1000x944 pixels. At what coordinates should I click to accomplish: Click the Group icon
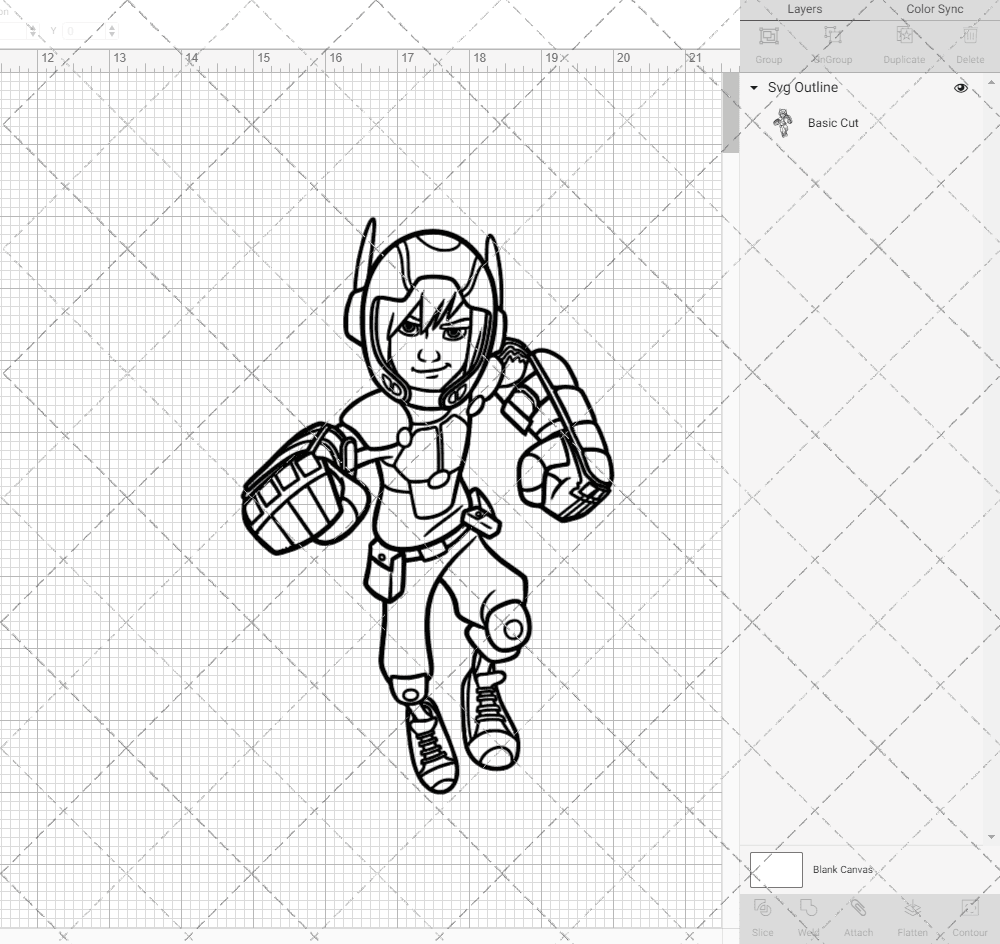(768, 36)
